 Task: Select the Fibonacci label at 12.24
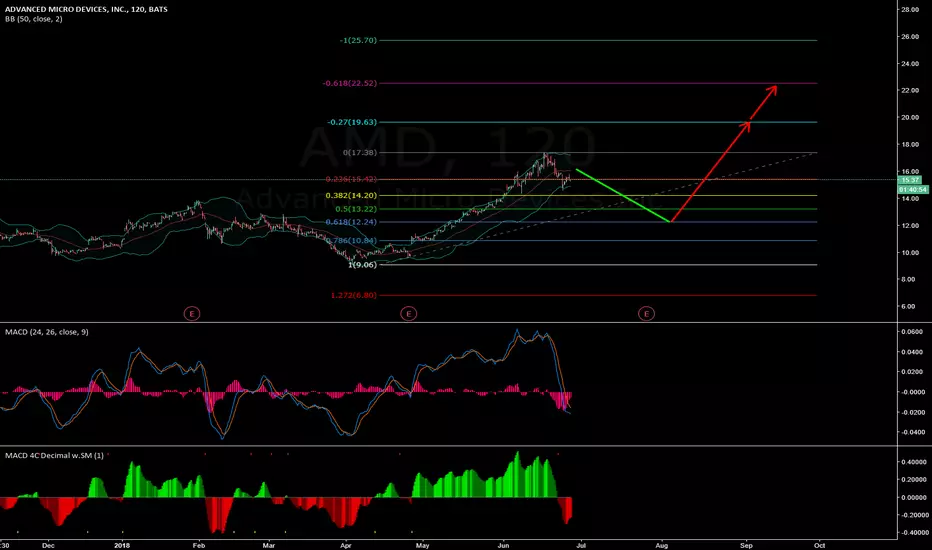tap(351, 222)
